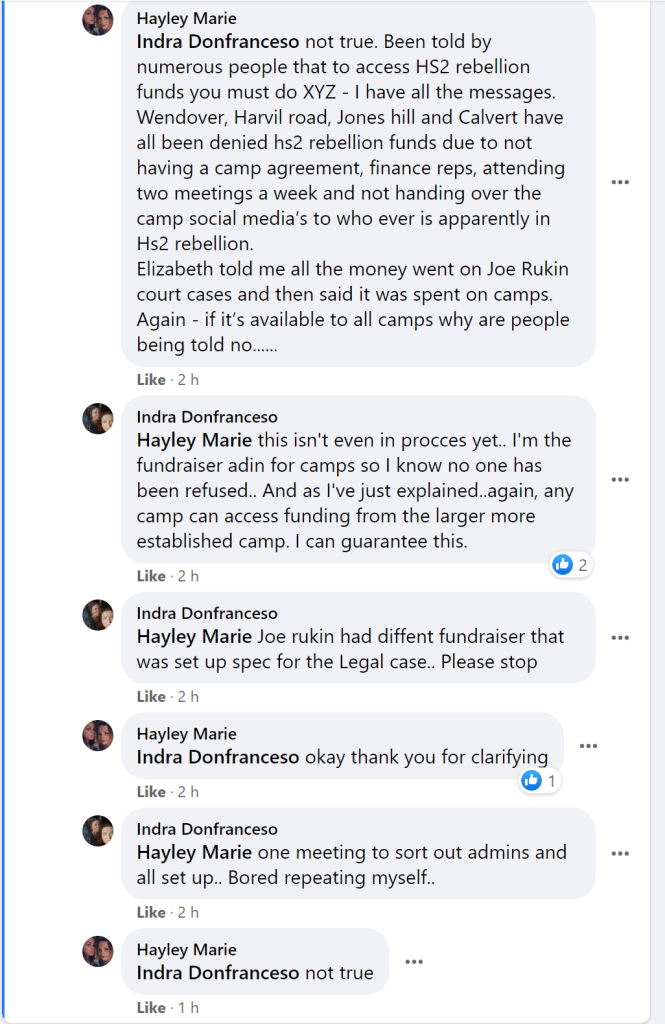
Task: Open options for "Joe rukin had diffent fundraiser" comment
Action: [620, 638]
